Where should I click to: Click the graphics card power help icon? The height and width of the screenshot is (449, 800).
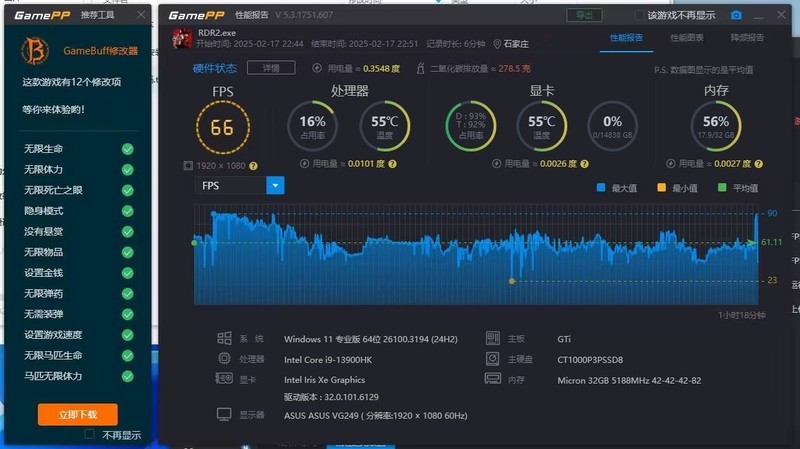click(x=584, y=164)
